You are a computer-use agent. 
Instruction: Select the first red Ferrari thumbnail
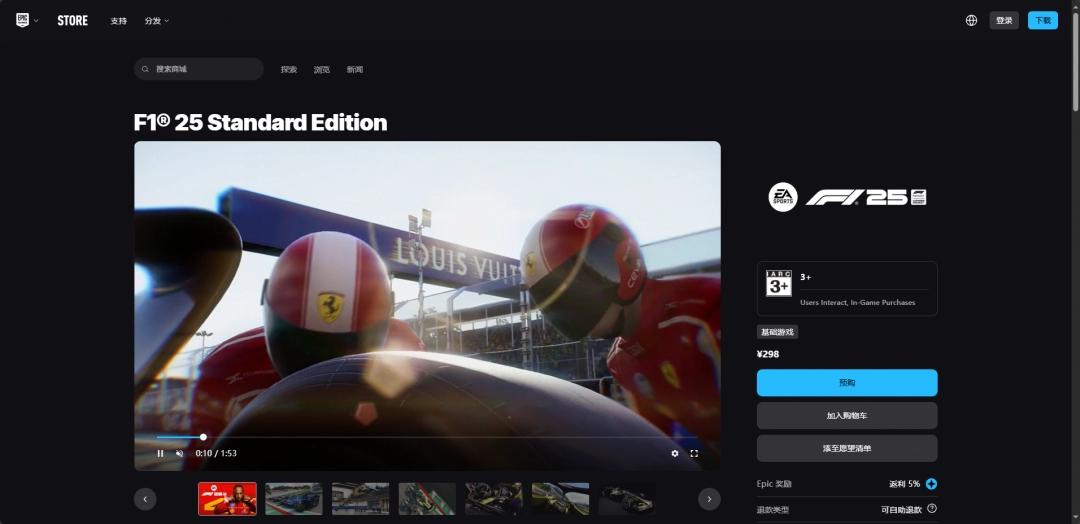pyautogui.click(x=227, y=499)
